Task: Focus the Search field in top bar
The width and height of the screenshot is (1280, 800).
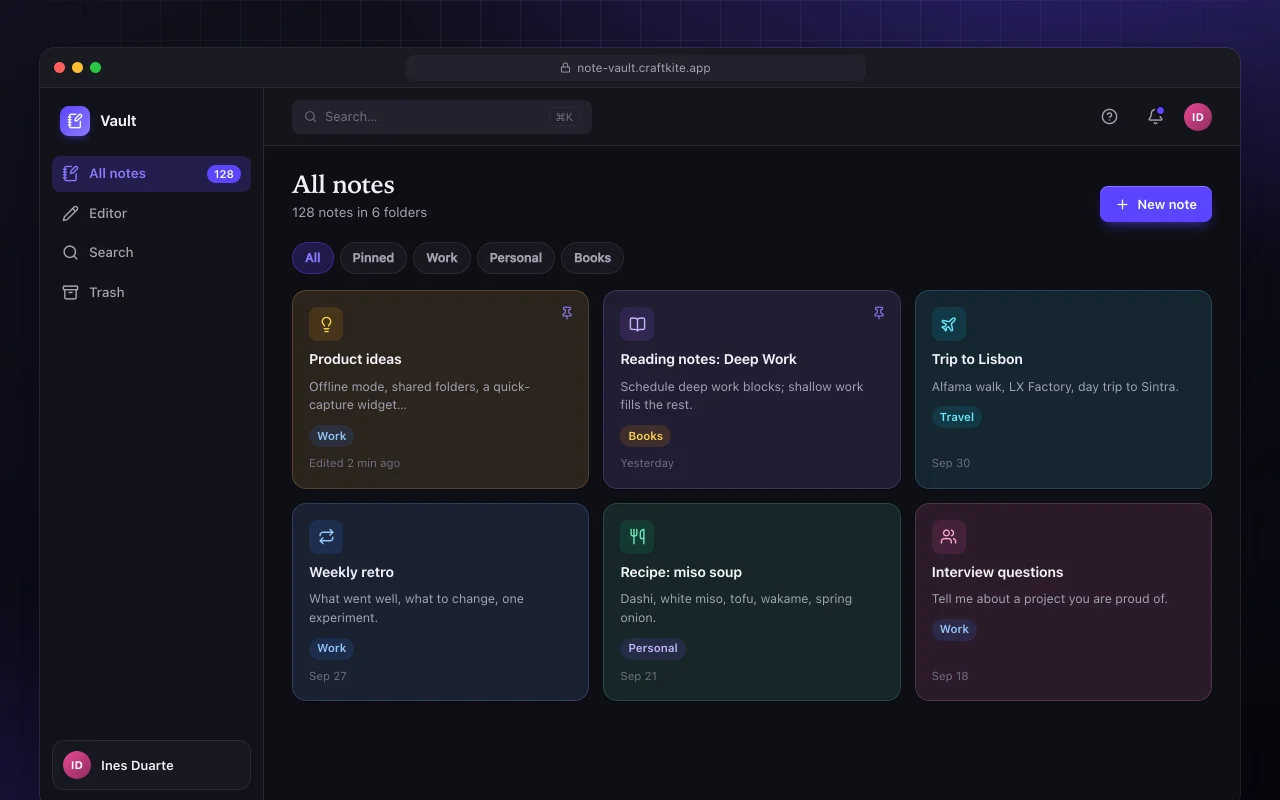Action: click(x=442, y=117)
